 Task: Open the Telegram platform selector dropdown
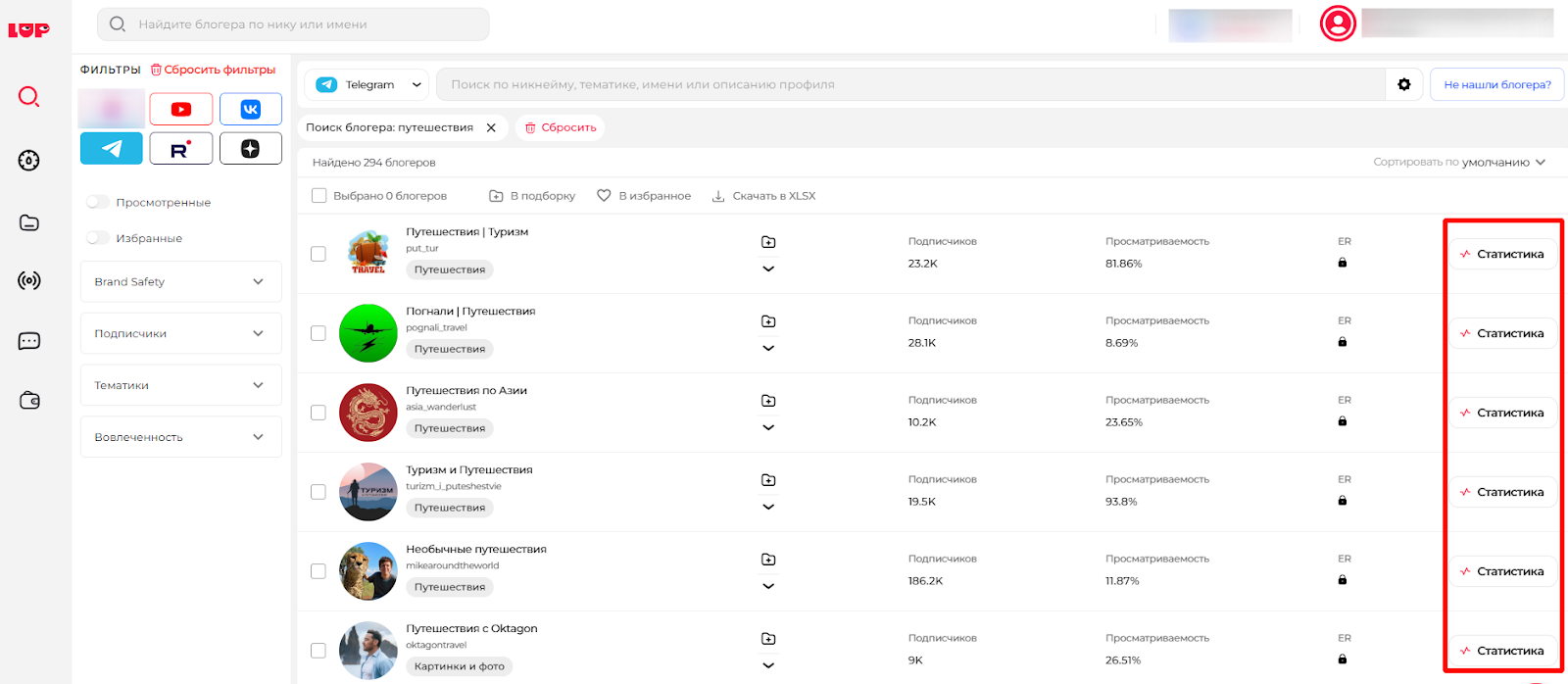coord(369,85)
